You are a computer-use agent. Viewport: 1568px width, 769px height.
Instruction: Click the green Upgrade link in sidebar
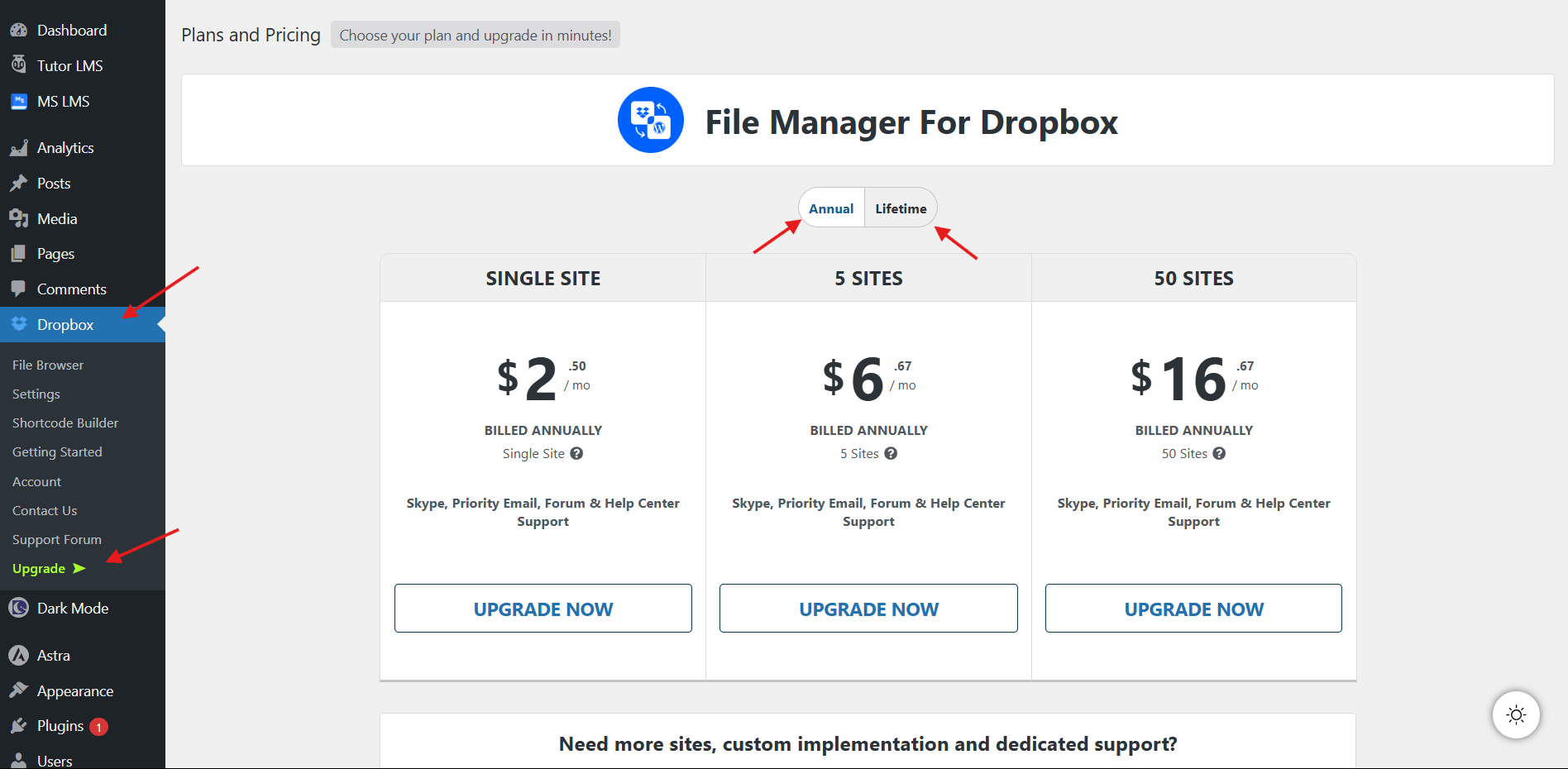pyautogui.click(x=49, y=568)
